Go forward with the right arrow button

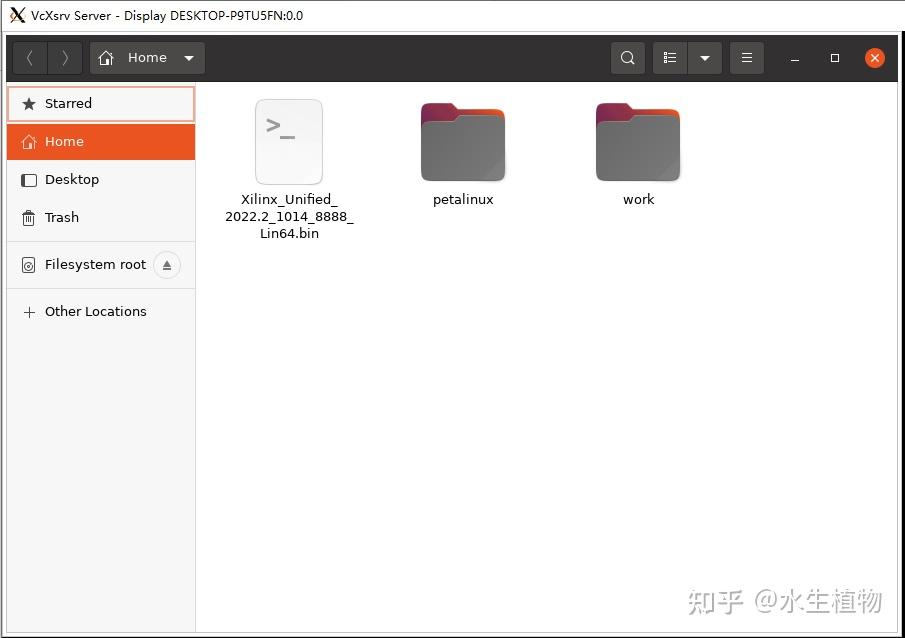[x=64, y=57]
